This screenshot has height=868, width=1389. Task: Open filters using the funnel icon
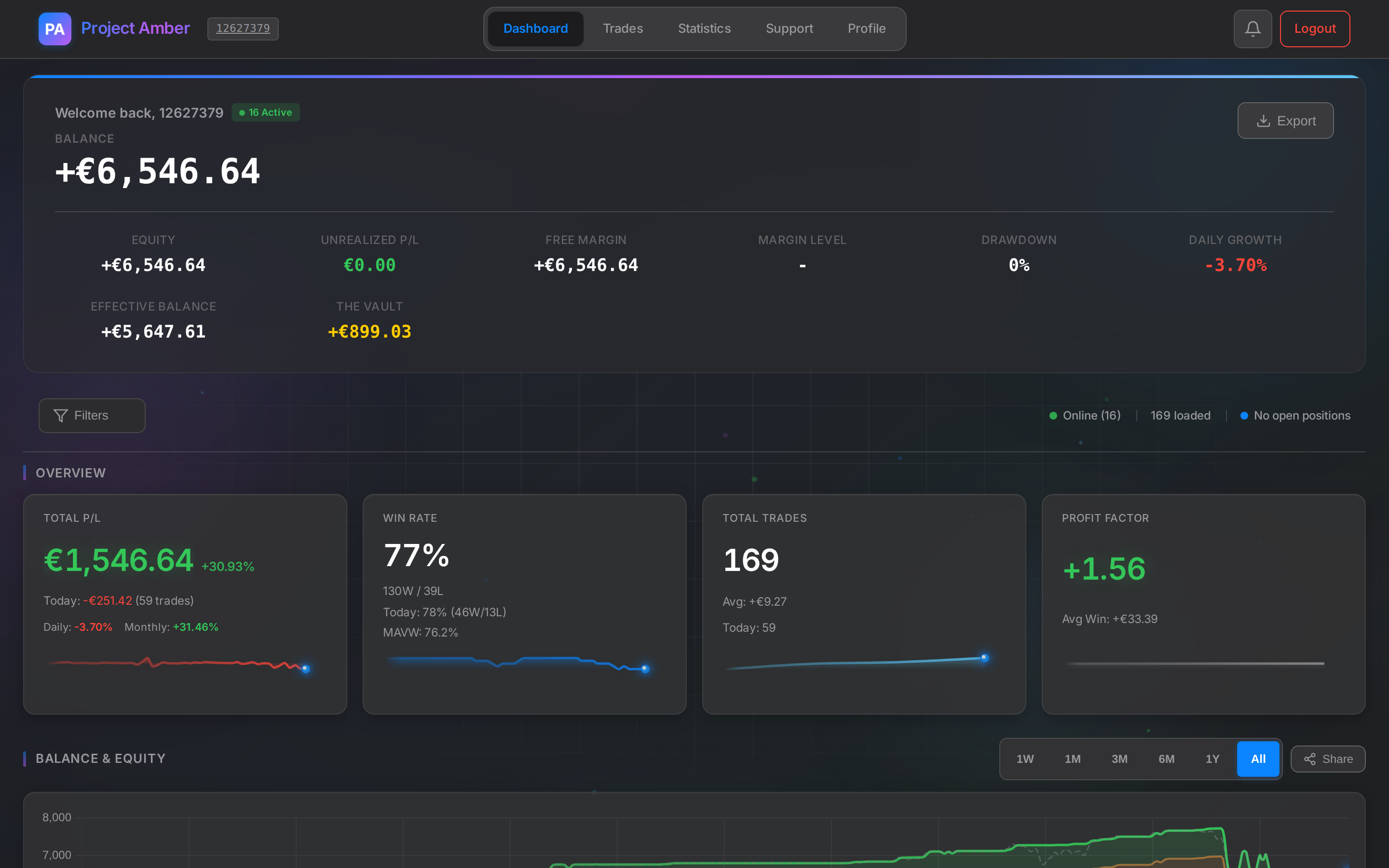[x=61, y=415]
